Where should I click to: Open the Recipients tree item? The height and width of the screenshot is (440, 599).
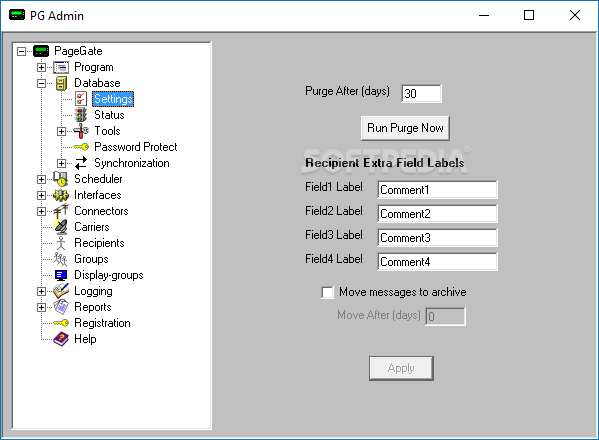tap(99, 243)
